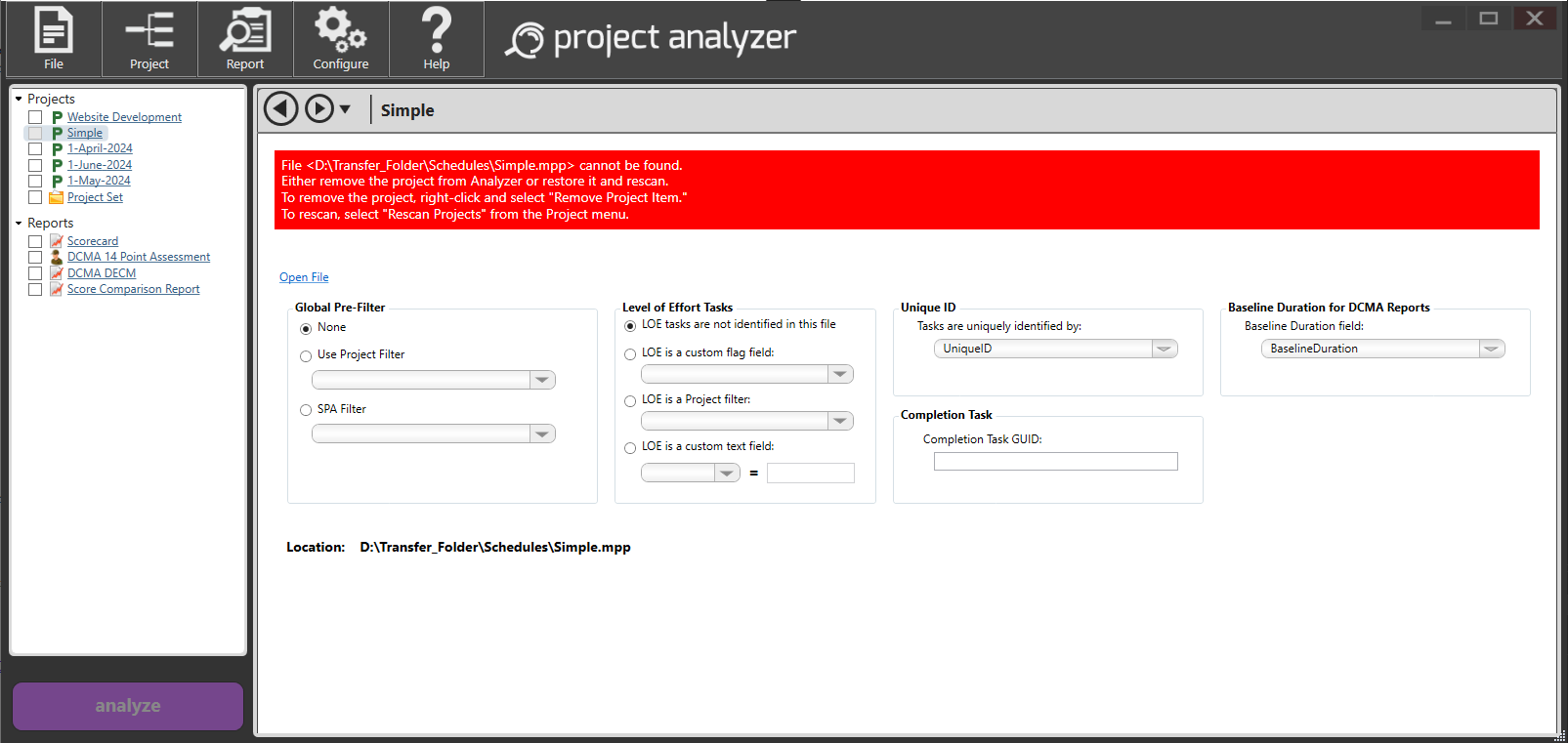Tick the Scorecard report checkbox
This screenshot has width=1568, height=743.
pos(35,241)
